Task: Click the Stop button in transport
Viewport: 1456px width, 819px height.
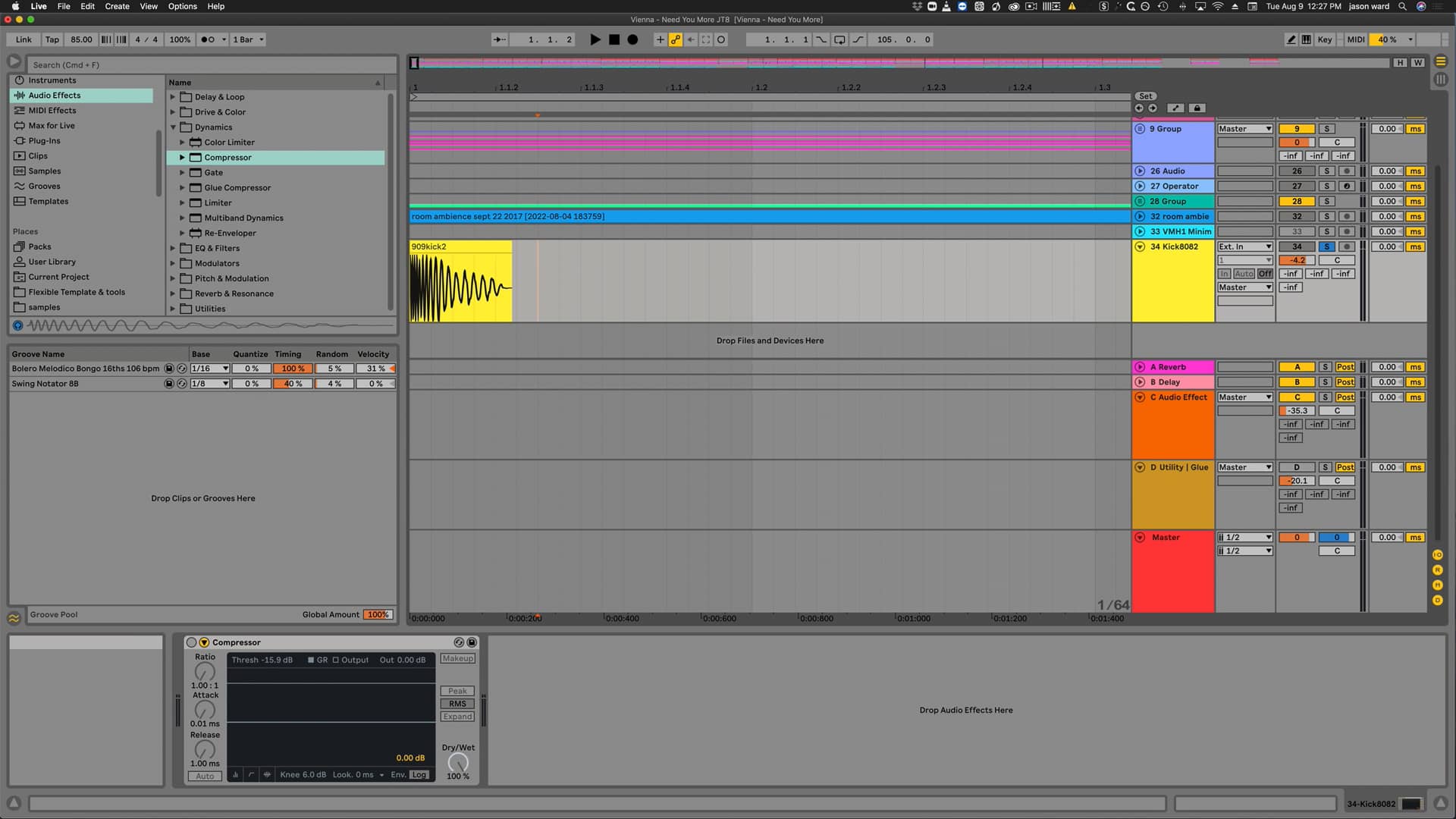Action: pyautogui.click(x=614, y=39)
